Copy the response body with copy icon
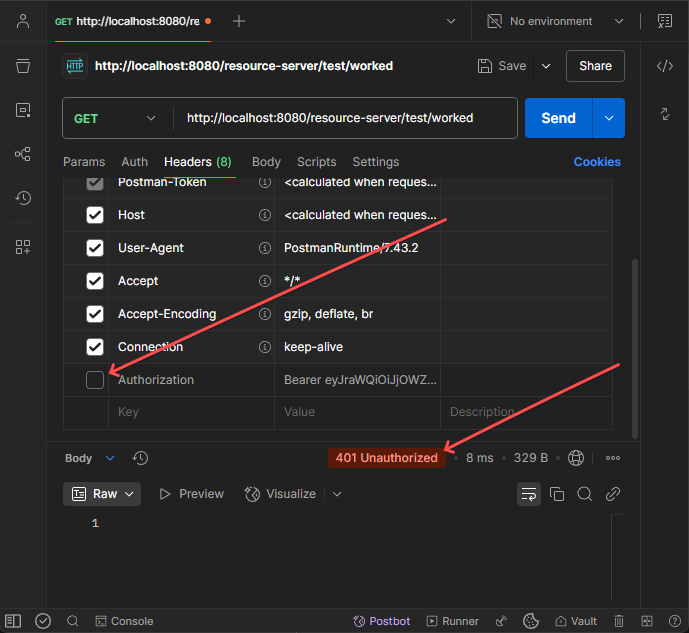The image size is (689, 633). tap(557, 494)
